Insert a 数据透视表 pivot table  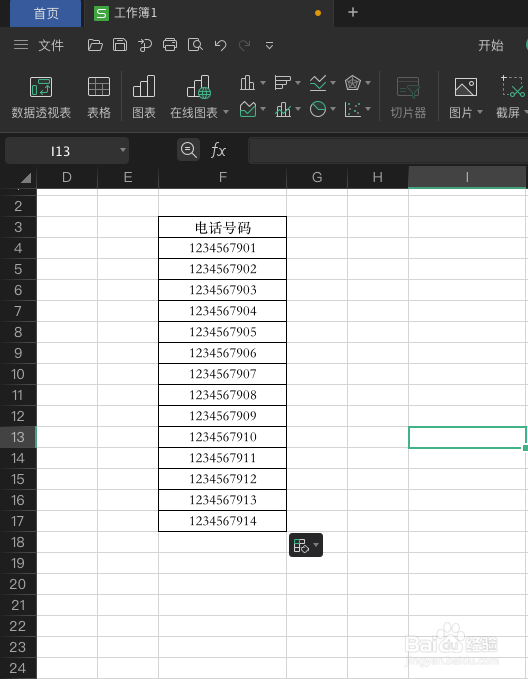(x=41, y=98)
